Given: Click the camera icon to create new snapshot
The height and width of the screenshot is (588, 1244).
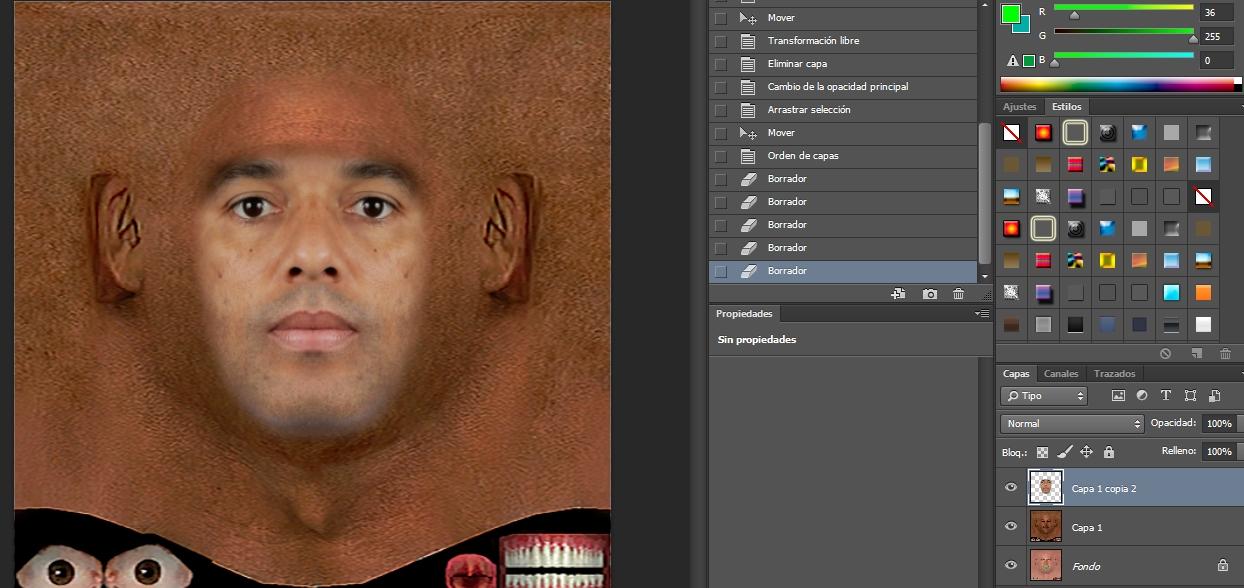Looking at the screenshot, I should [x=930, y=294].
